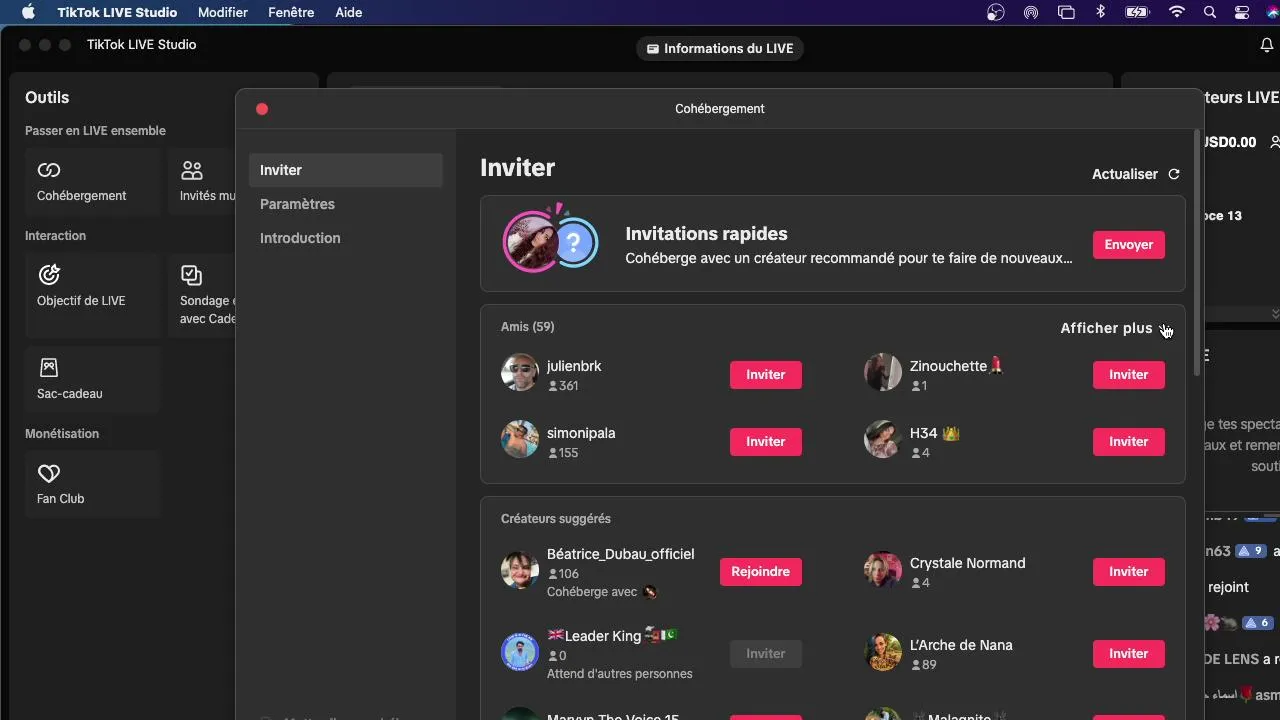This screenshot has height=720, width=1280.
Task: Click simonipala's profile avatar
Action: point(520,439)
